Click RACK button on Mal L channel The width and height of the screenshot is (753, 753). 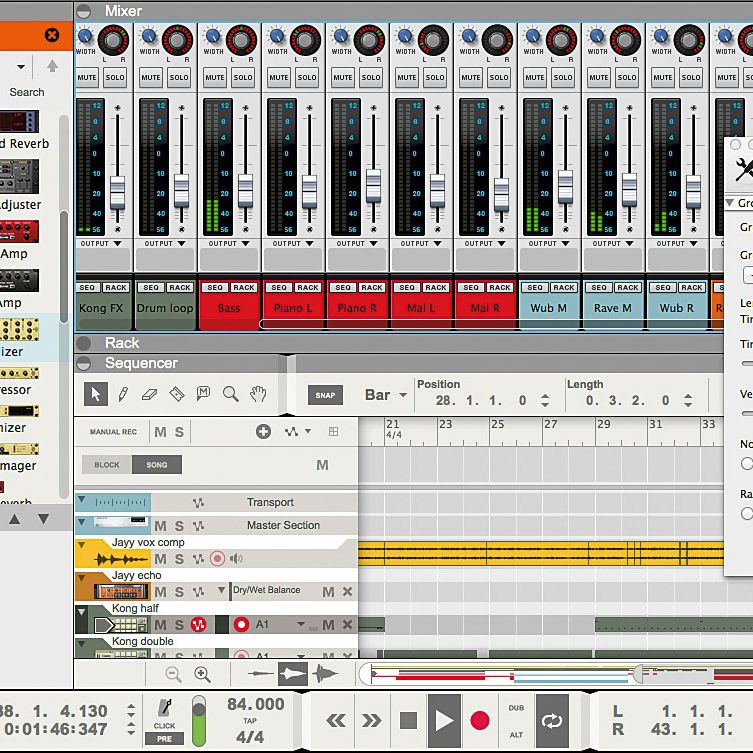point(436,287)
